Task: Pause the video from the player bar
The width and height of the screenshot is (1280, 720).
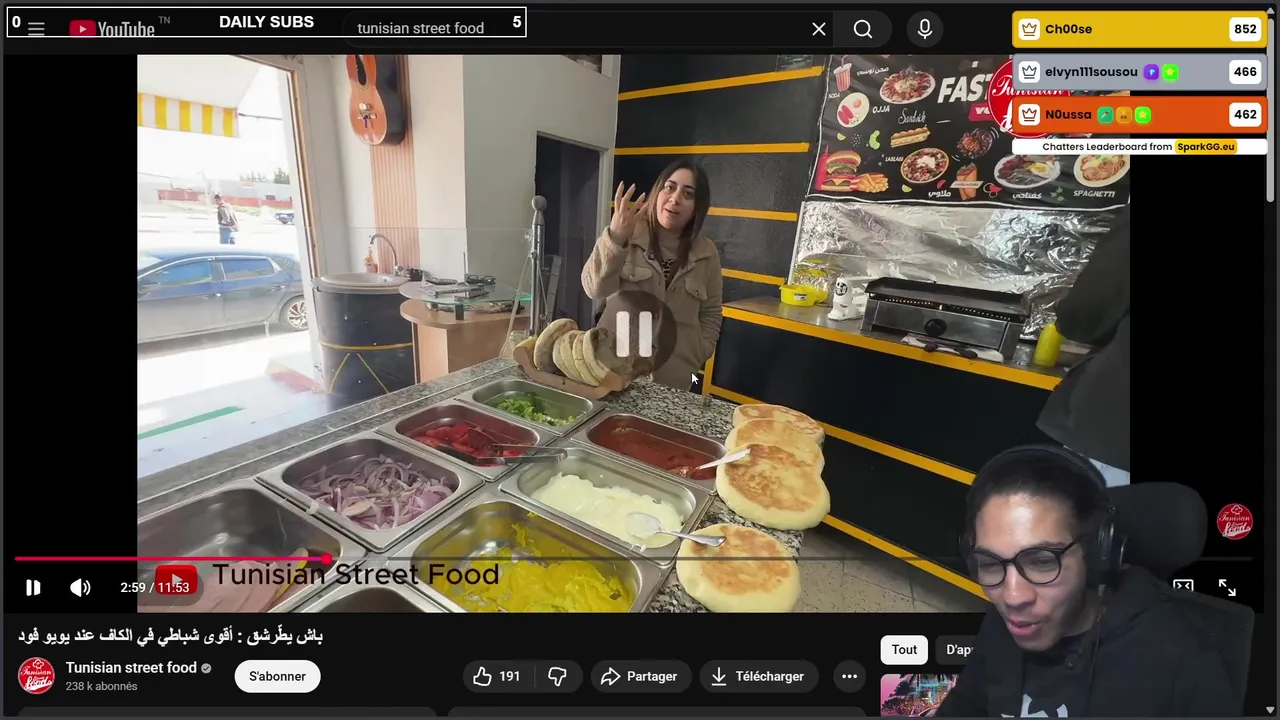Action: tap(33, 587)
